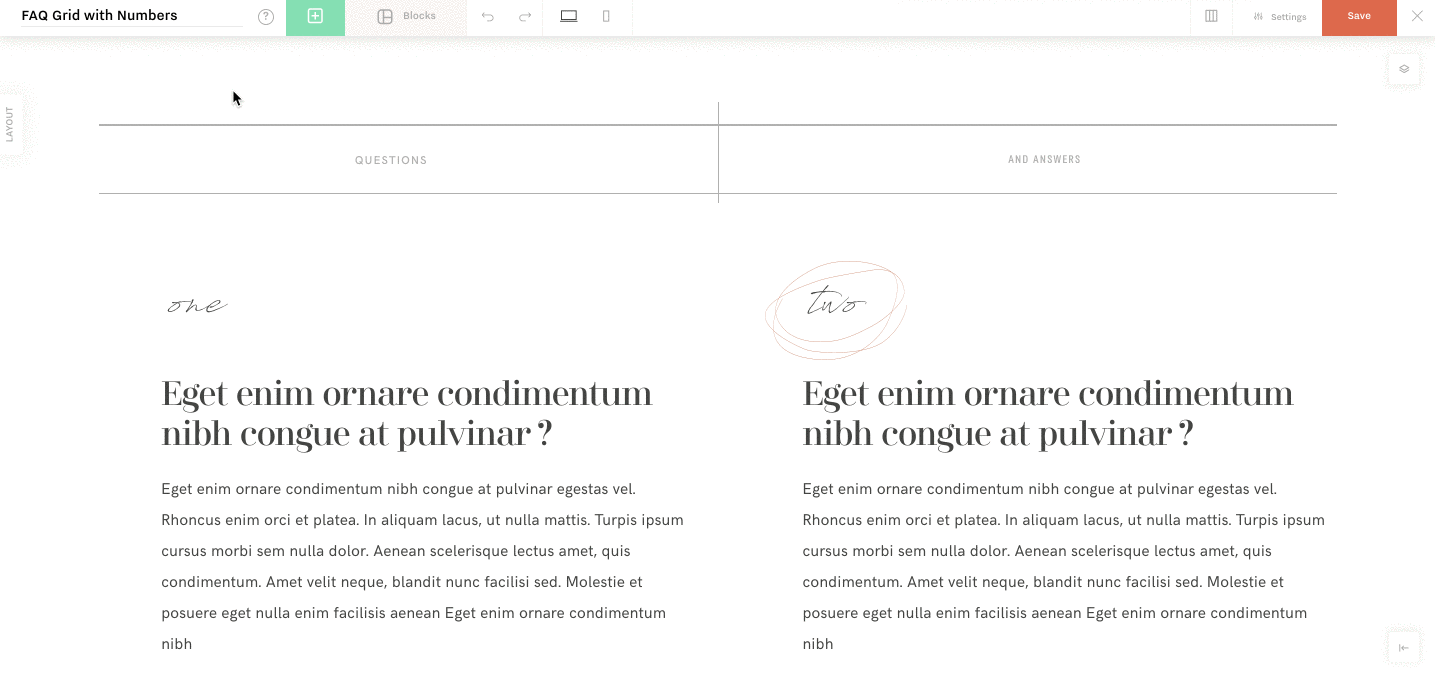
Task: Select the left column question heading
Action: (407, 414)
